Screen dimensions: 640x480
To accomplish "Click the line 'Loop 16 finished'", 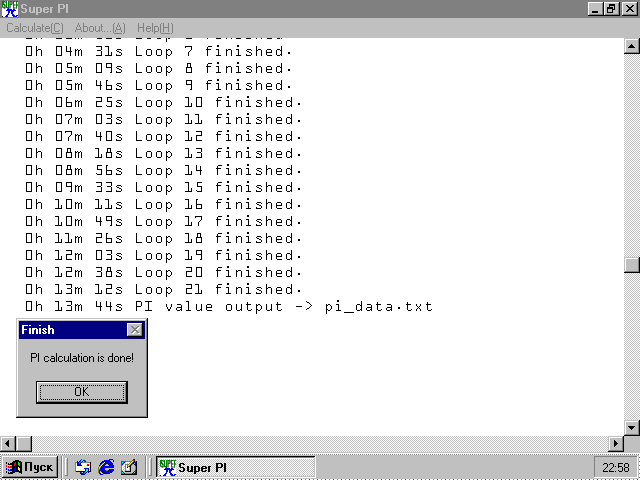I will (163, 205).
